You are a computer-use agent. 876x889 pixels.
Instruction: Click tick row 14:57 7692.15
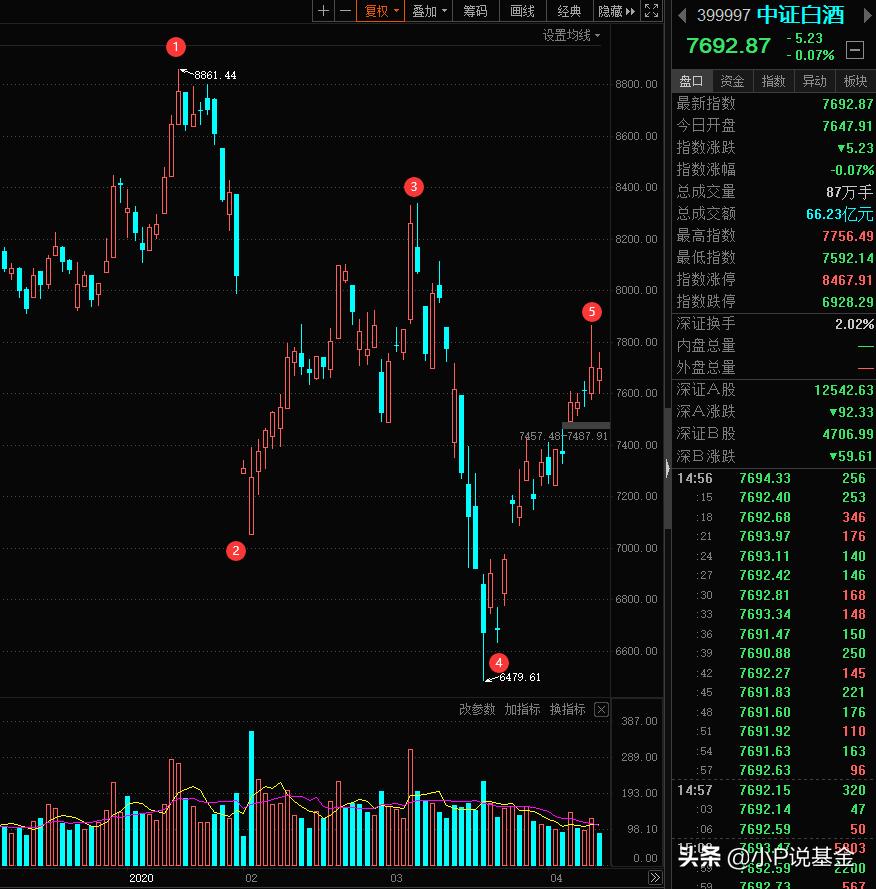(773, 790)
